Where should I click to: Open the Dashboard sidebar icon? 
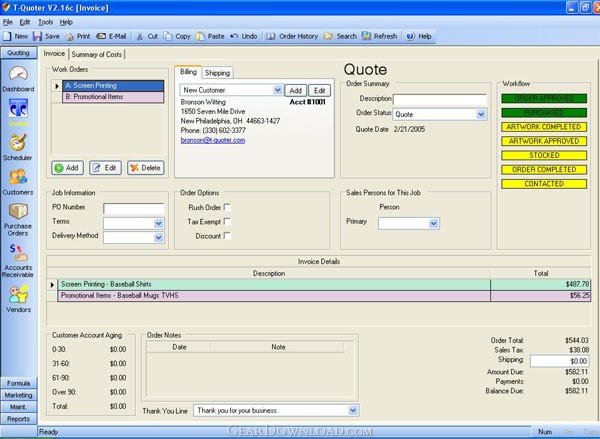[x=18, y=74]
